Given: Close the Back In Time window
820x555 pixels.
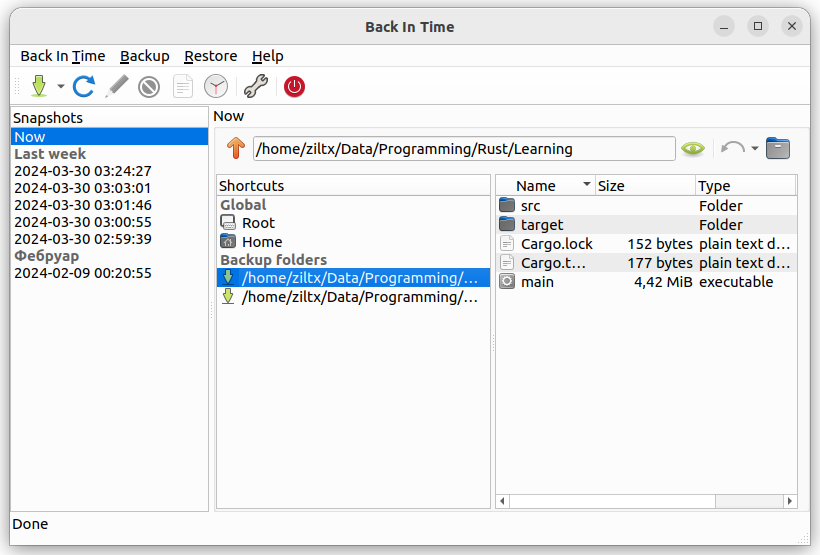Looking at the screenshot, I should [792, 26].
